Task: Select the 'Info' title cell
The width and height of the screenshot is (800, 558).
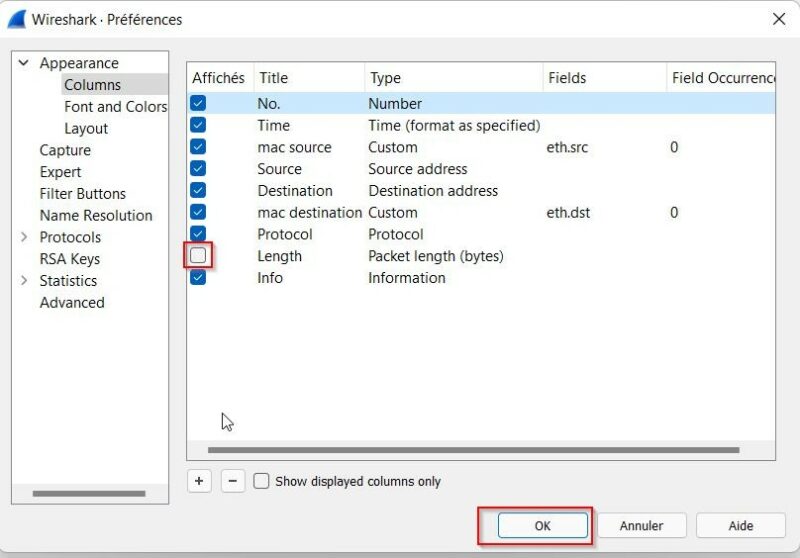Action: pyautogui.click(x=270, y=278)
